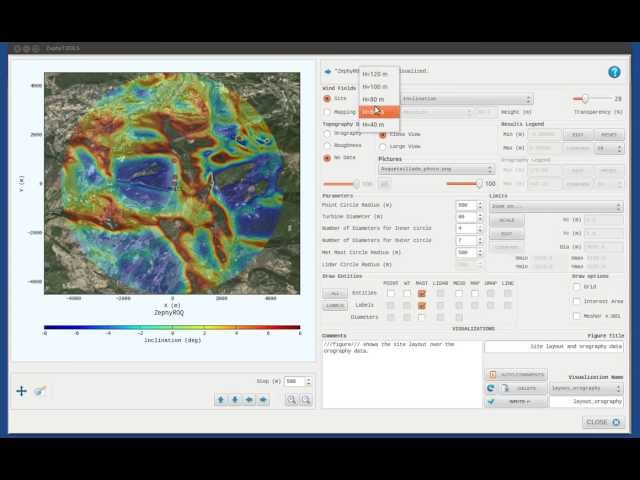Click the Autocomments button icon
This screenshot has height=480, width=640.
click(x=493, y=374)
